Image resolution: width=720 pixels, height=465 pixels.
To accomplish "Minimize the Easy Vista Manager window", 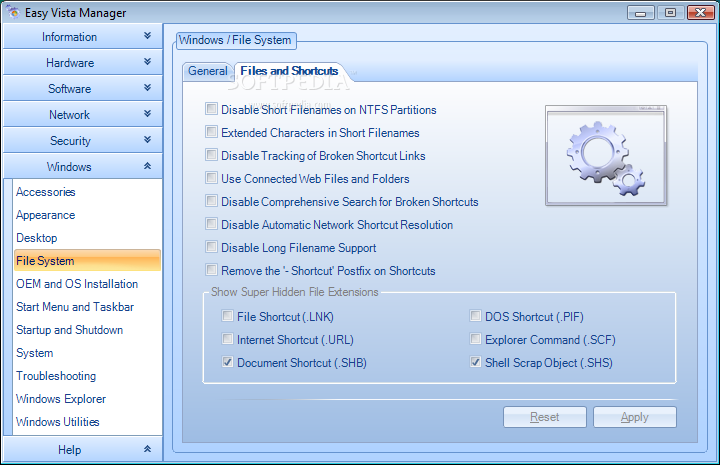I will (x=641, y=13).
